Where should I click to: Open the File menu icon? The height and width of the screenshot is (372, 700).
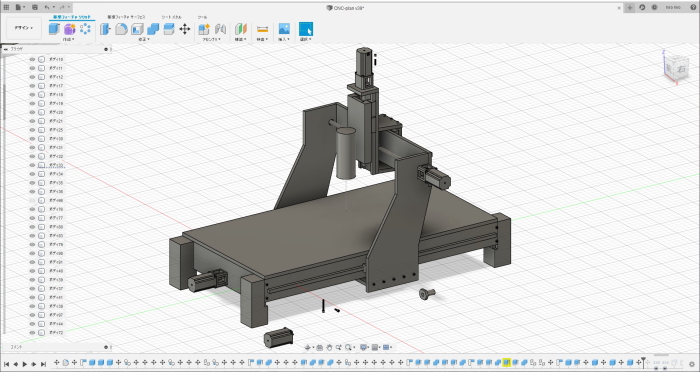19,8
